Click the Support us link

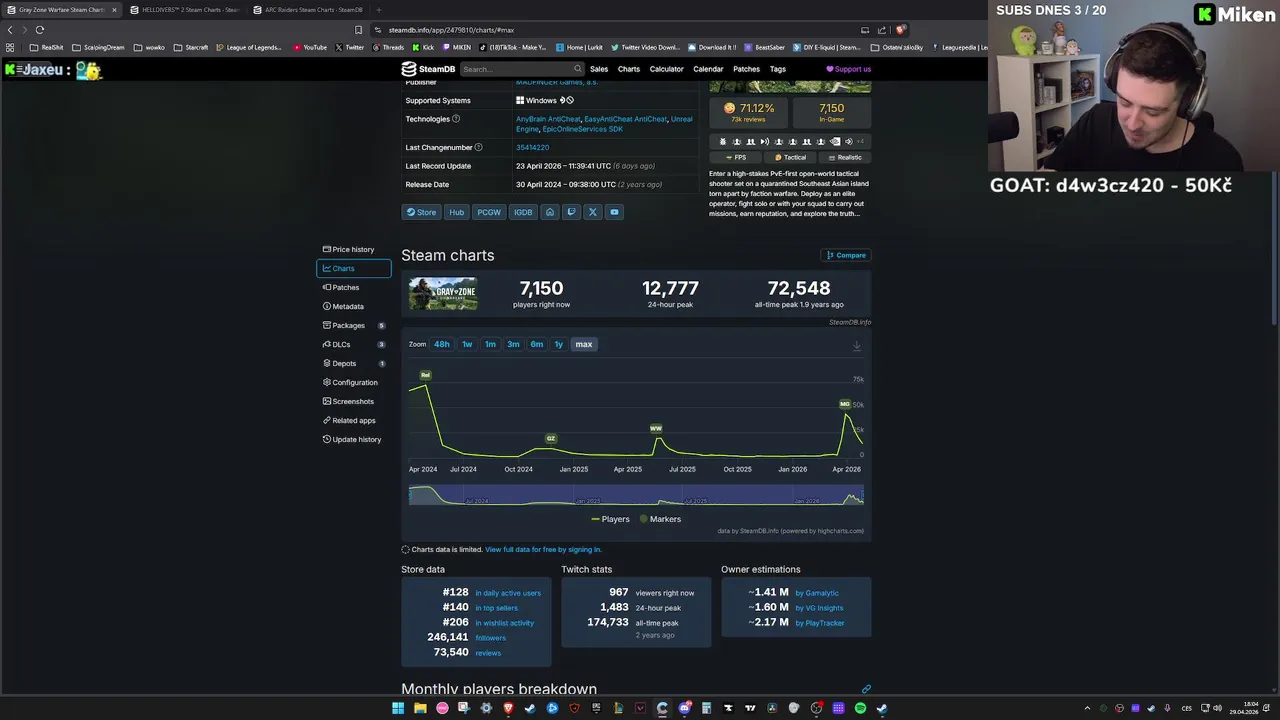pos(848,69)
